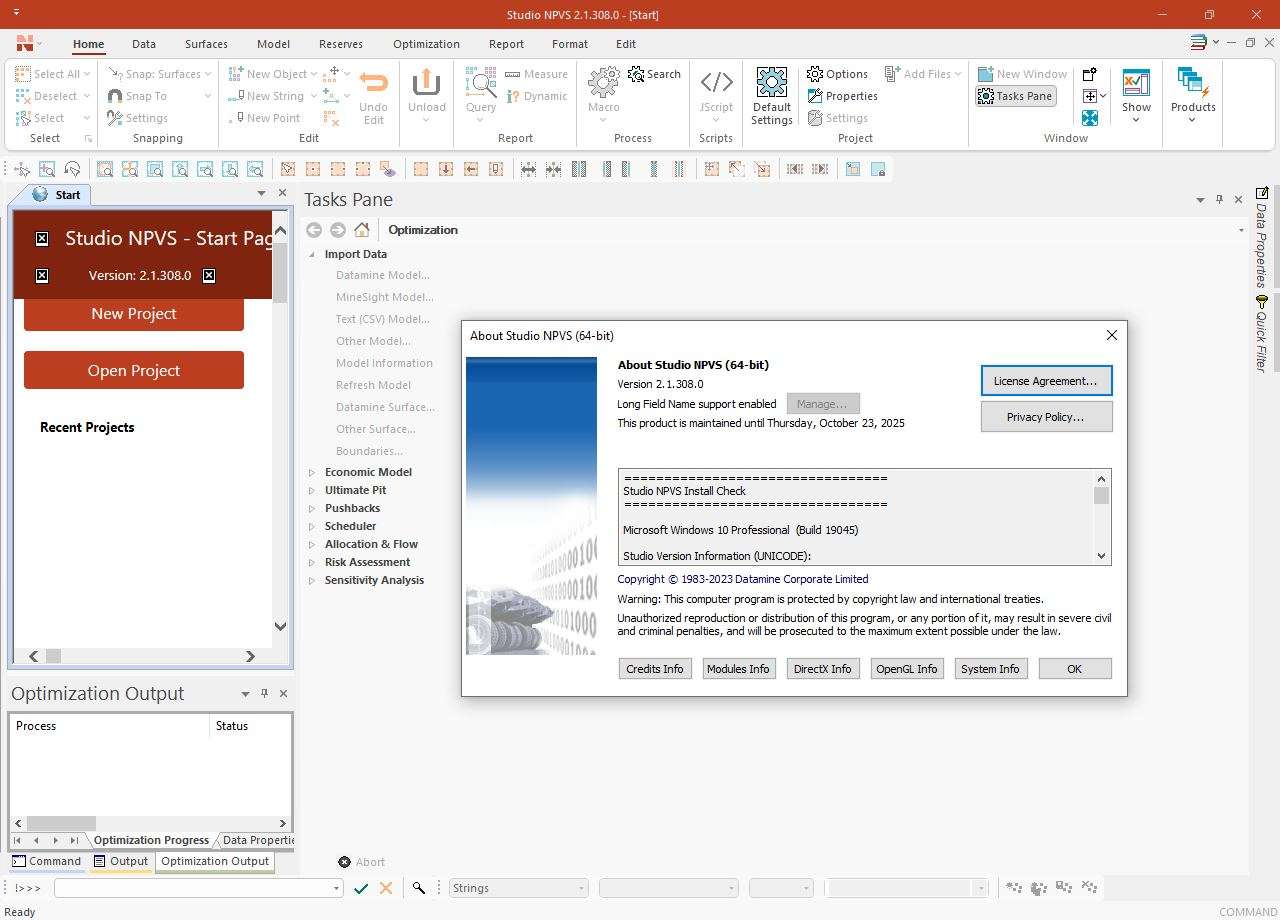1280x920 pixels.
Task: Toggle auto-hide pin on Tasks Pane
Action: tap(1219, 199)
